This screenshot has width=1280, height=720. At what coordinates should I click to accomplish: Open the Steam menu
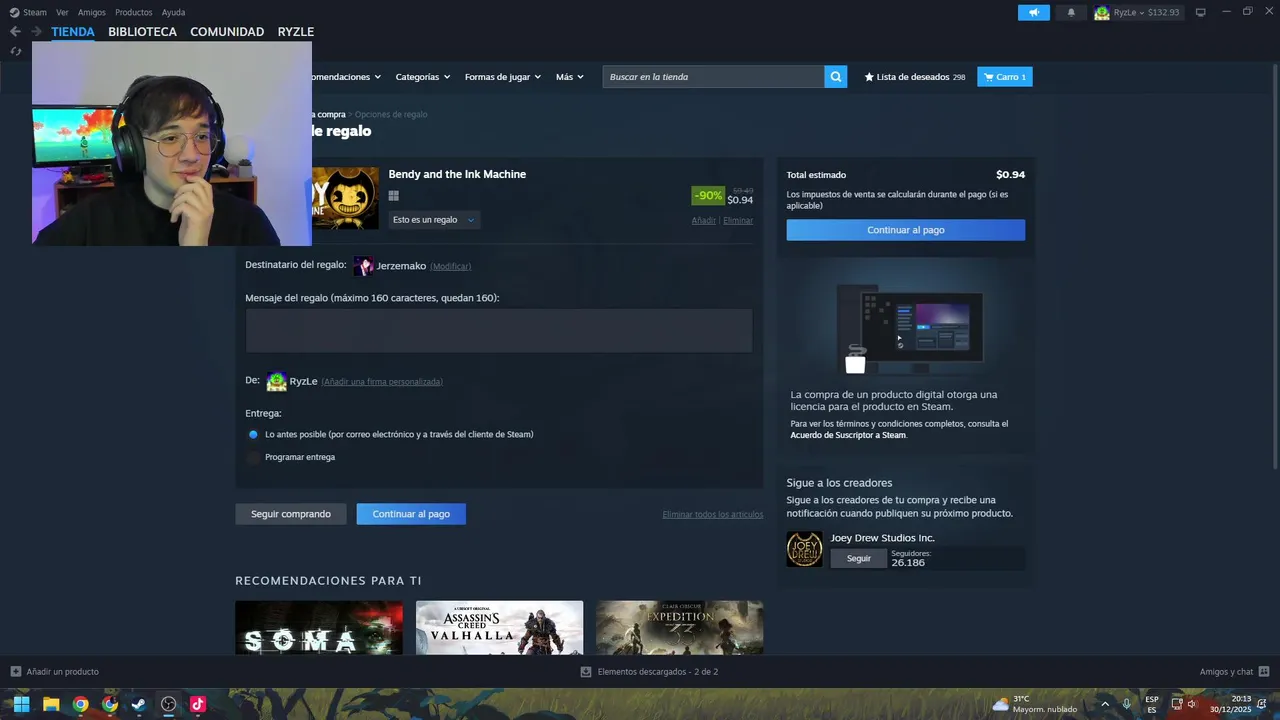point(35,12)
